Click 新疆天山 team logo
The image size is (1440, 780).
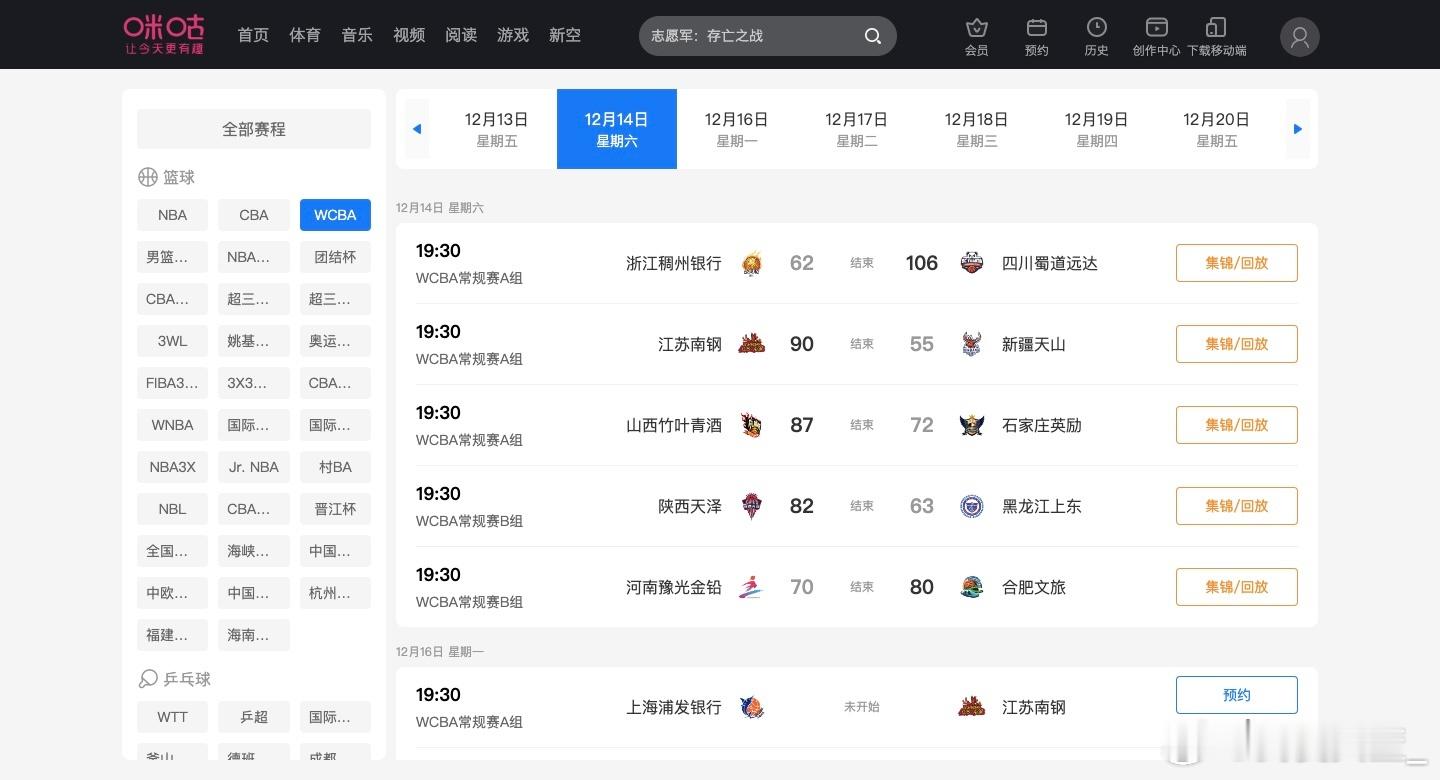[971, 344]
